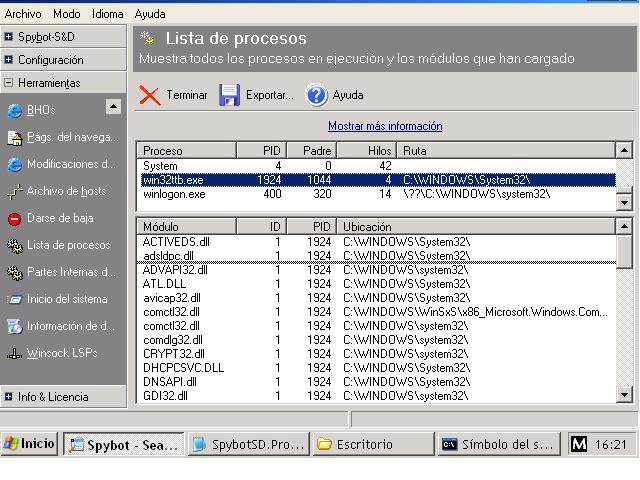Click the Lista de procesos header icon
The height and width of the screenshot is (480, 640).
coord(147,38)
